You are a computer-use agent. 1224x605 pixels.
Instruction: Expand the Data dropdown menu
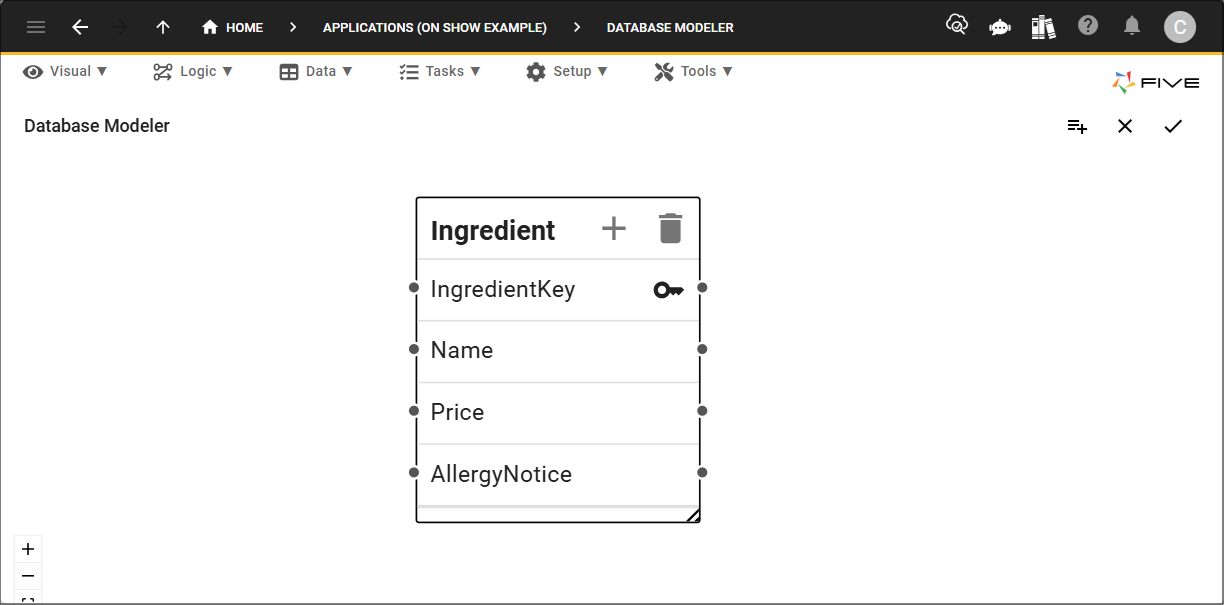point(316,71)
